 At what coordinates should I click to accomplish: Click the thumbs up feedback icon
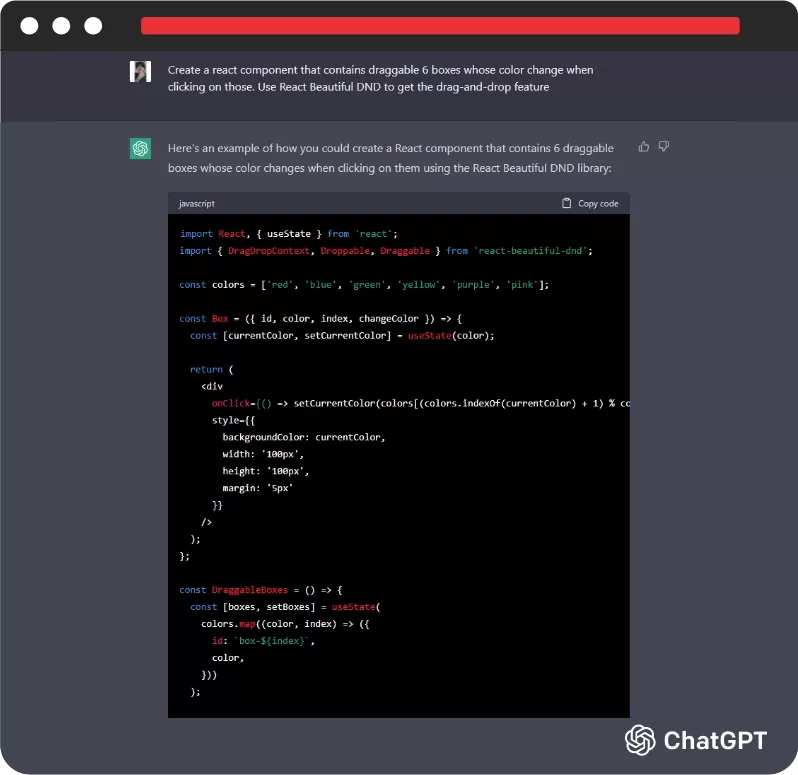pyautogui.click(x=644, y=147)
